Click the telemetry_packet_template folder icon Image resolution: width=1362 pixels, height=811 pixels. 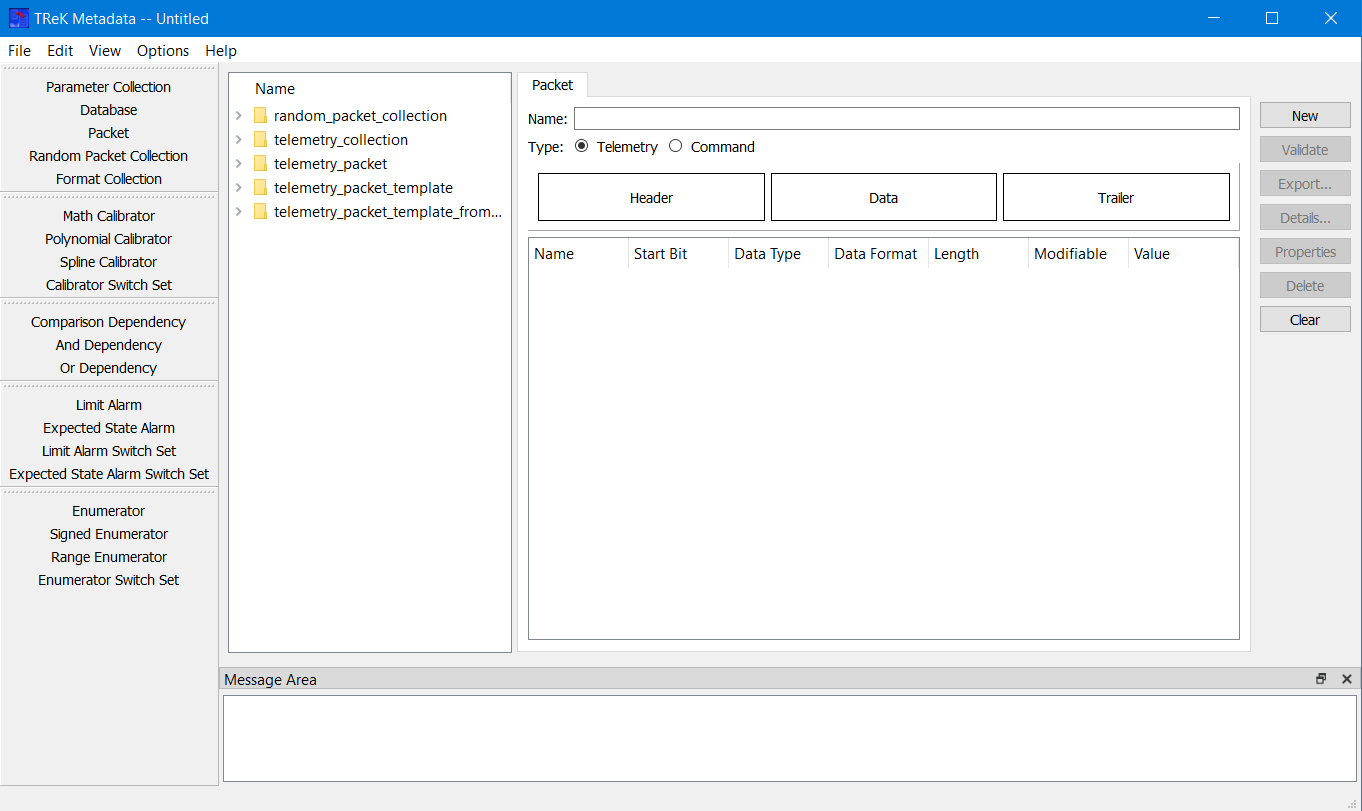(x=260, y=188)
